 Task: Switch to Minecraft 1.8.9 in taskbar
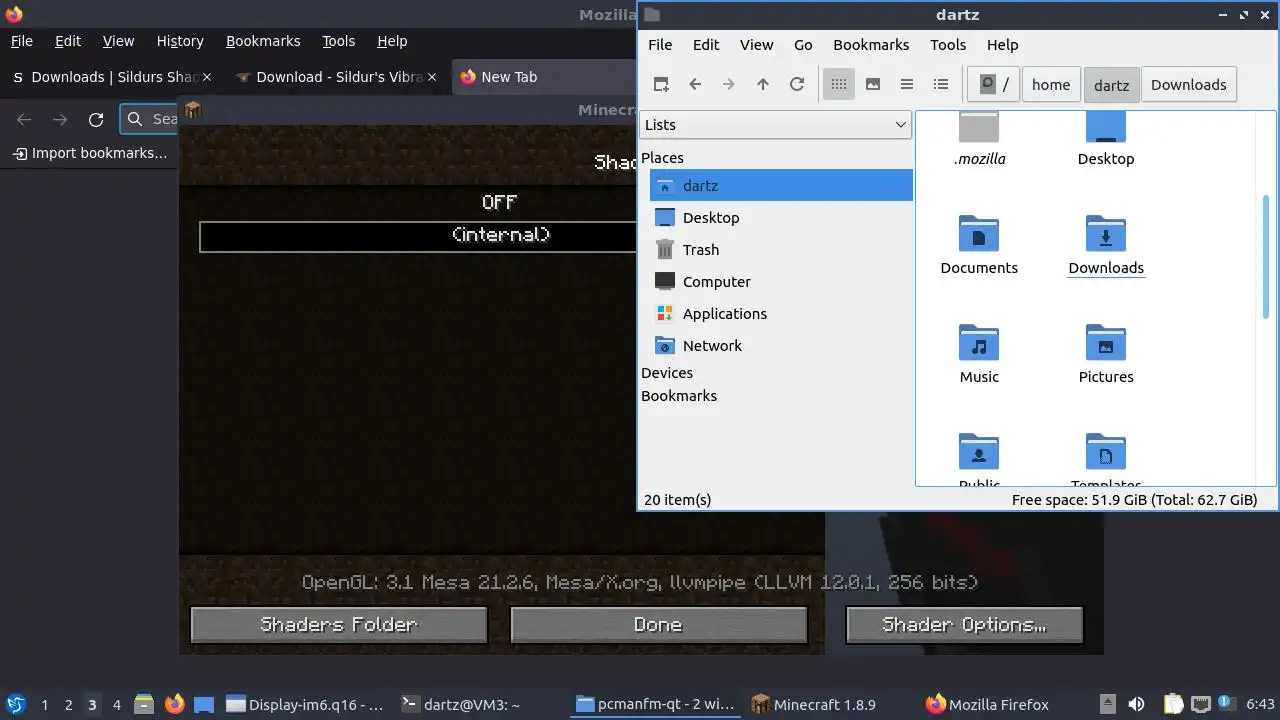814,705
